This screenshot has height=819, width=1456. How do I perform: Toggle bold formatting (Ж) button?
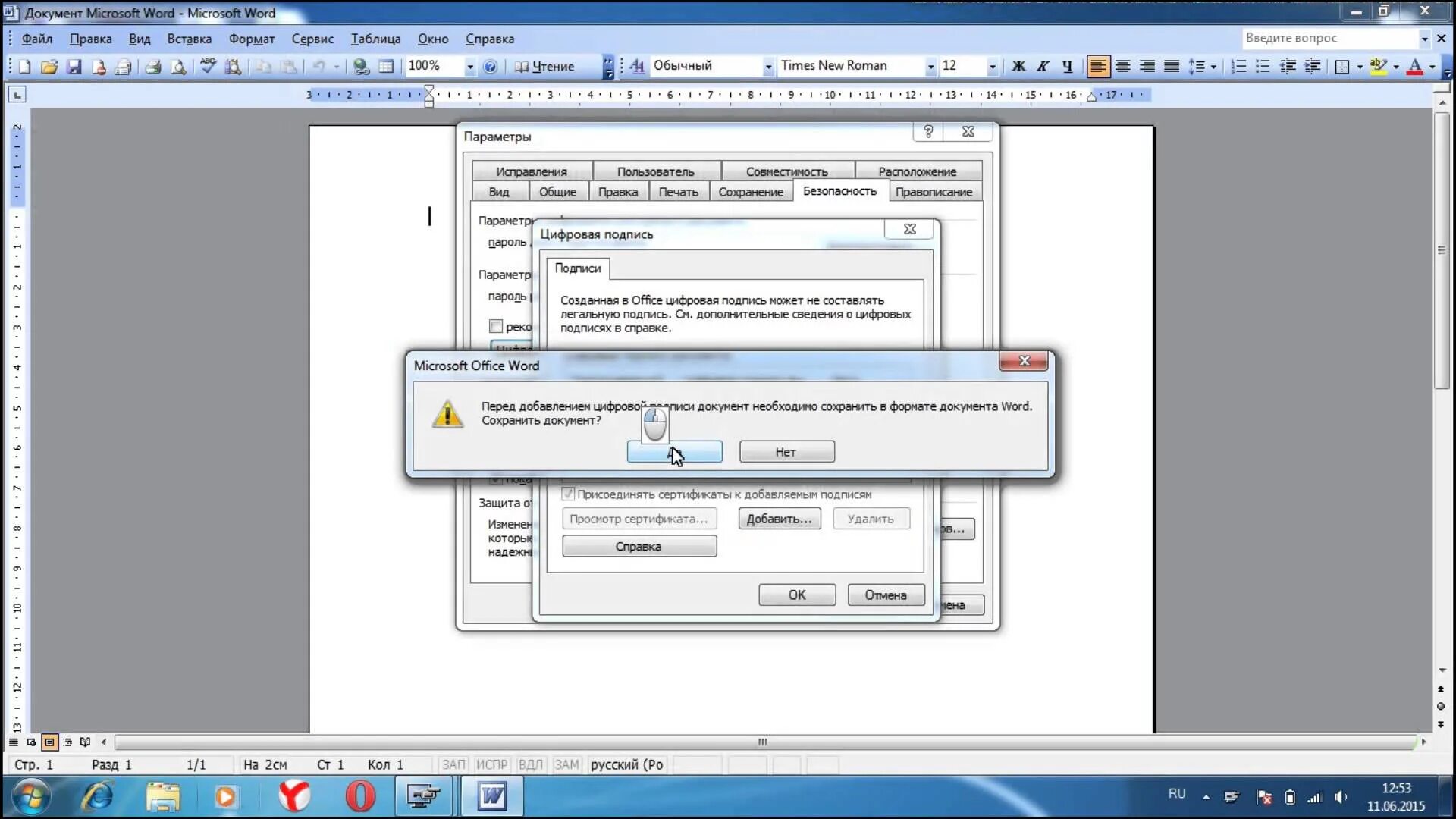point(1018,67)
